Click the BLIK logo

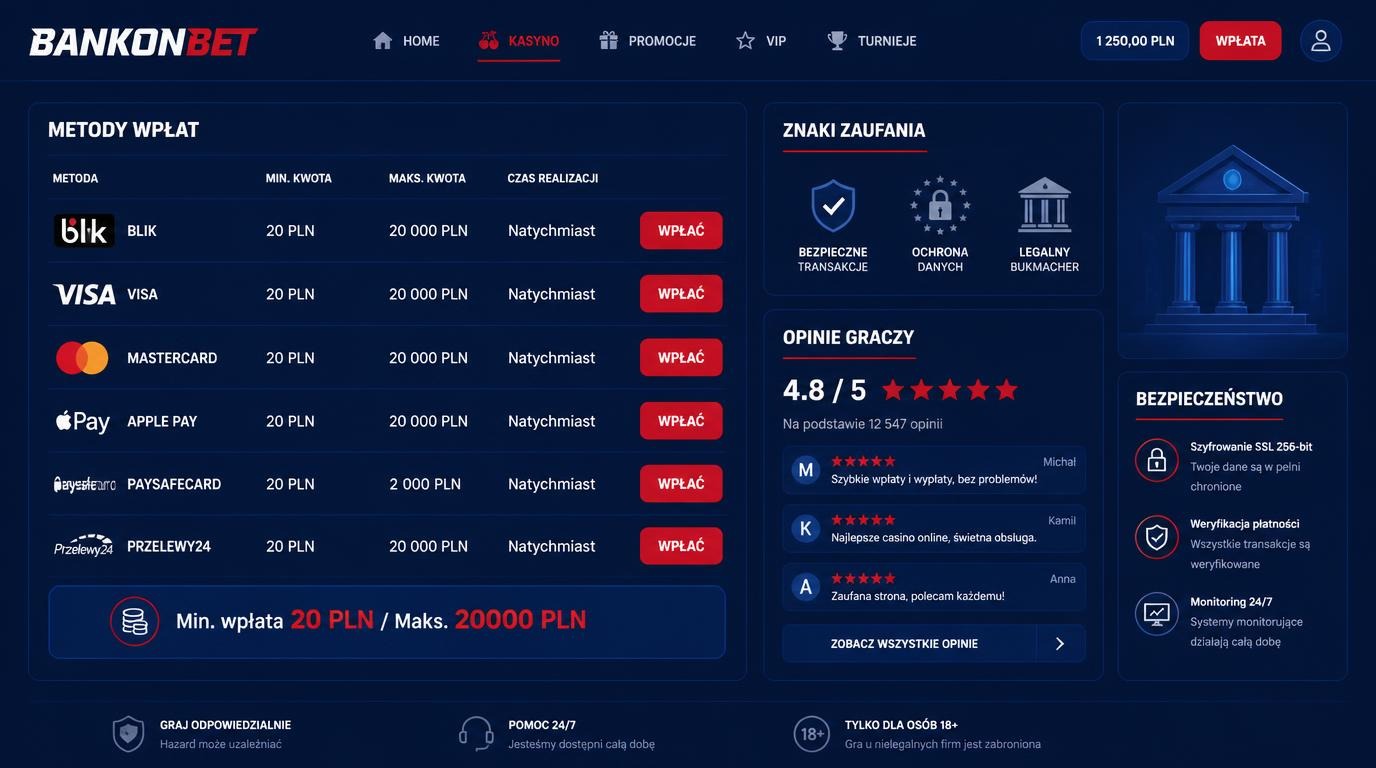point(84,231)
